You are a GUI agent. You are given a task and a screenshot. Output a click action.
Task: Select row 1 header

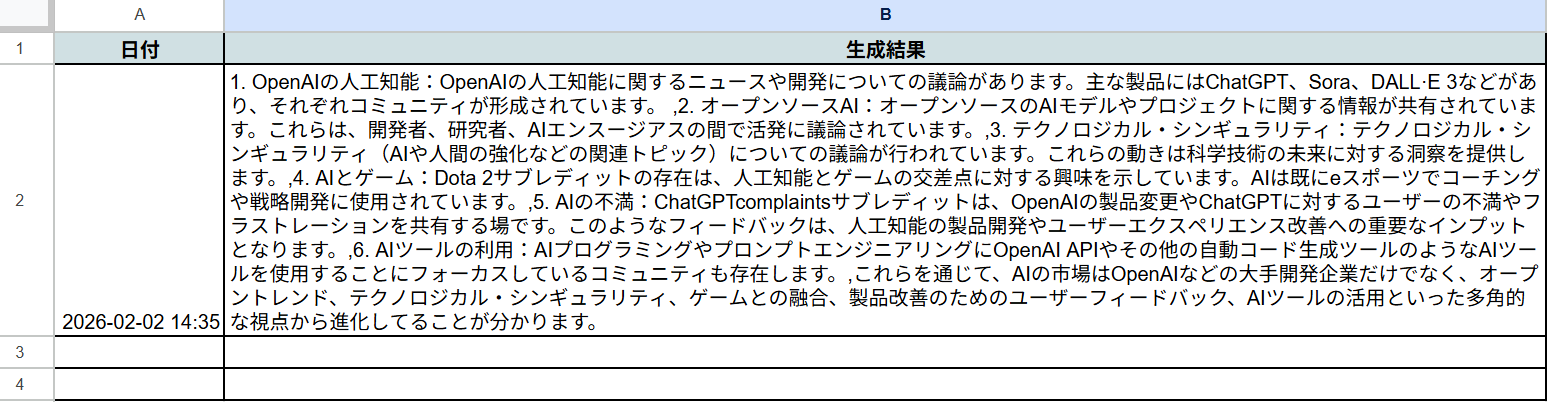(20, 48)
